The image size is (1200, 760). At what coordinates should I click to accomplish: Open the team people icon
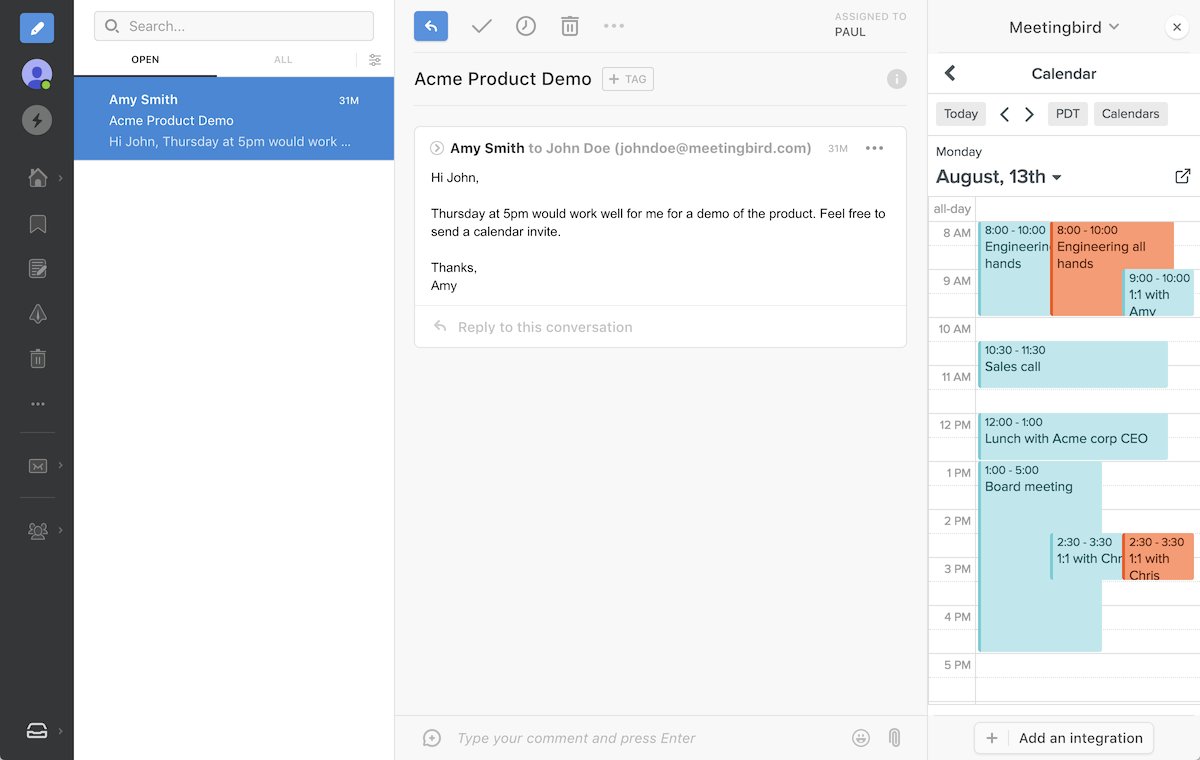(38, 531)
